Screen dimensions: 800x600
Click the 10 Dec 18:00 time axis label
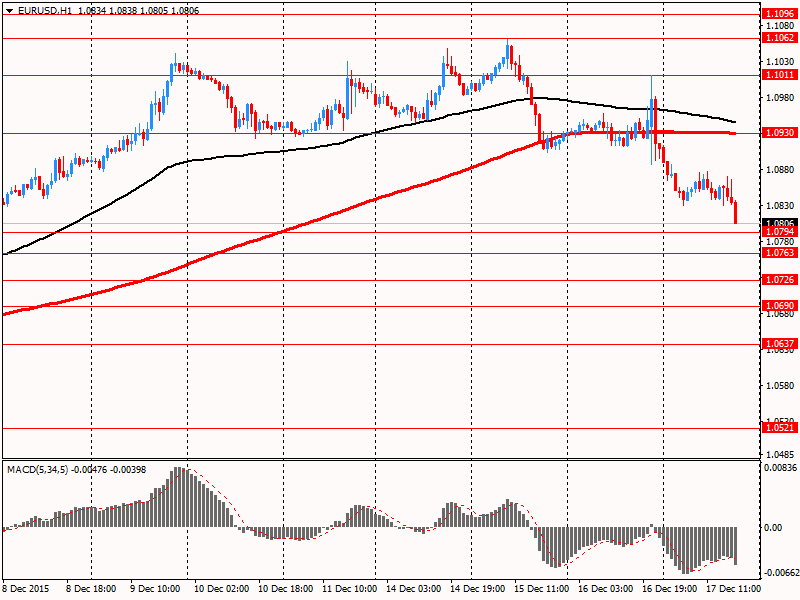tap(286, 589)
